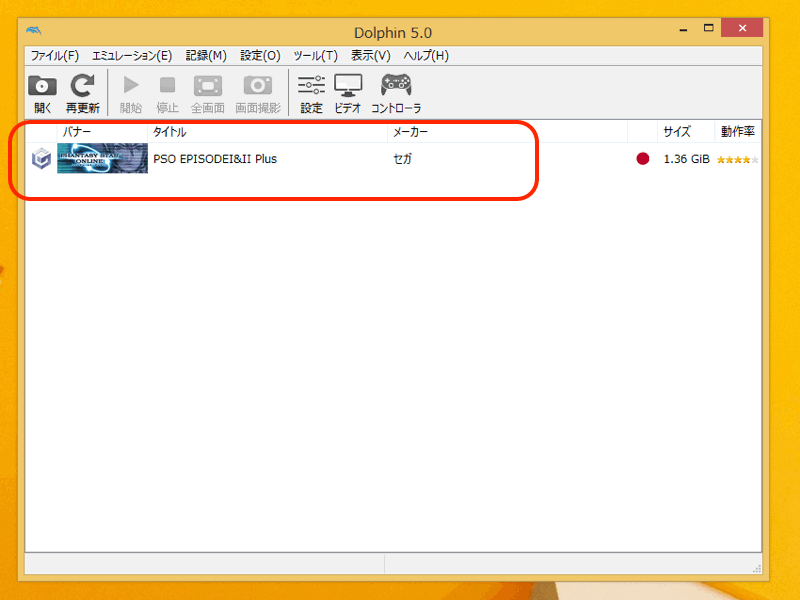The image size is (800, 600).
Task: Sort by the 動作率 column header
Action: click(x=738, y=132)
